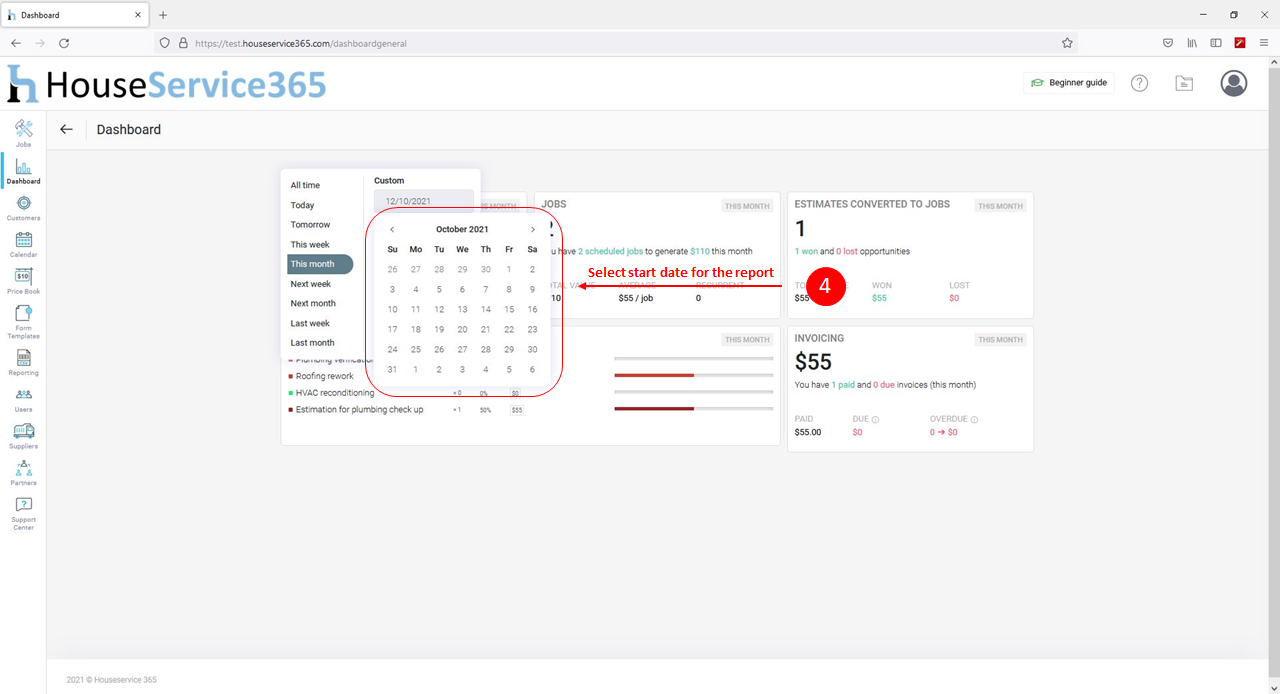Click the 0 due invoices link
This screenshot has height=694, width=1280.
coord(884,385)
